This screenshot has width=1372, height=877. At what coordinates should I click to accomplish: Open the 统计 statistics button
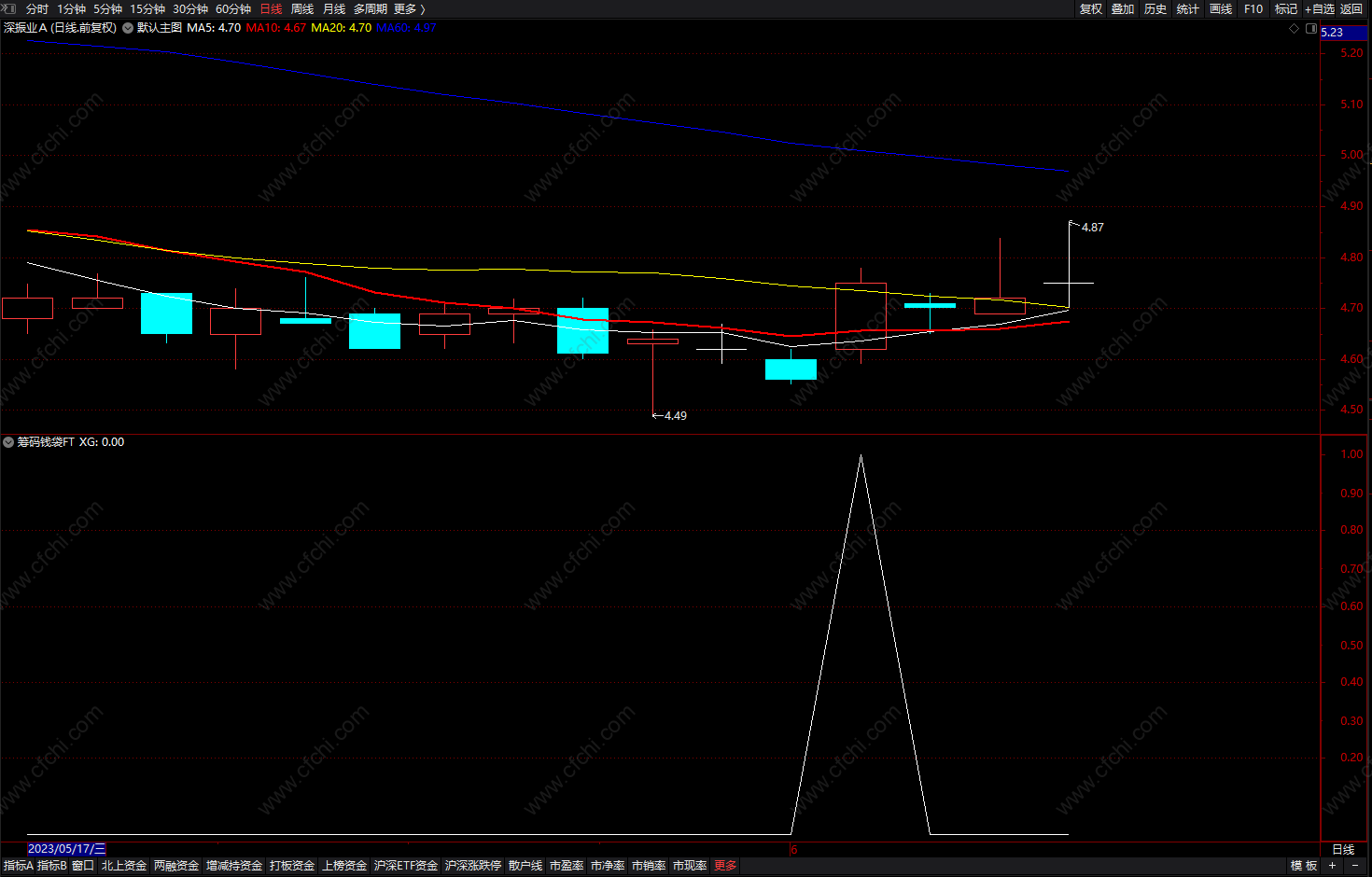pos(1188,8)
